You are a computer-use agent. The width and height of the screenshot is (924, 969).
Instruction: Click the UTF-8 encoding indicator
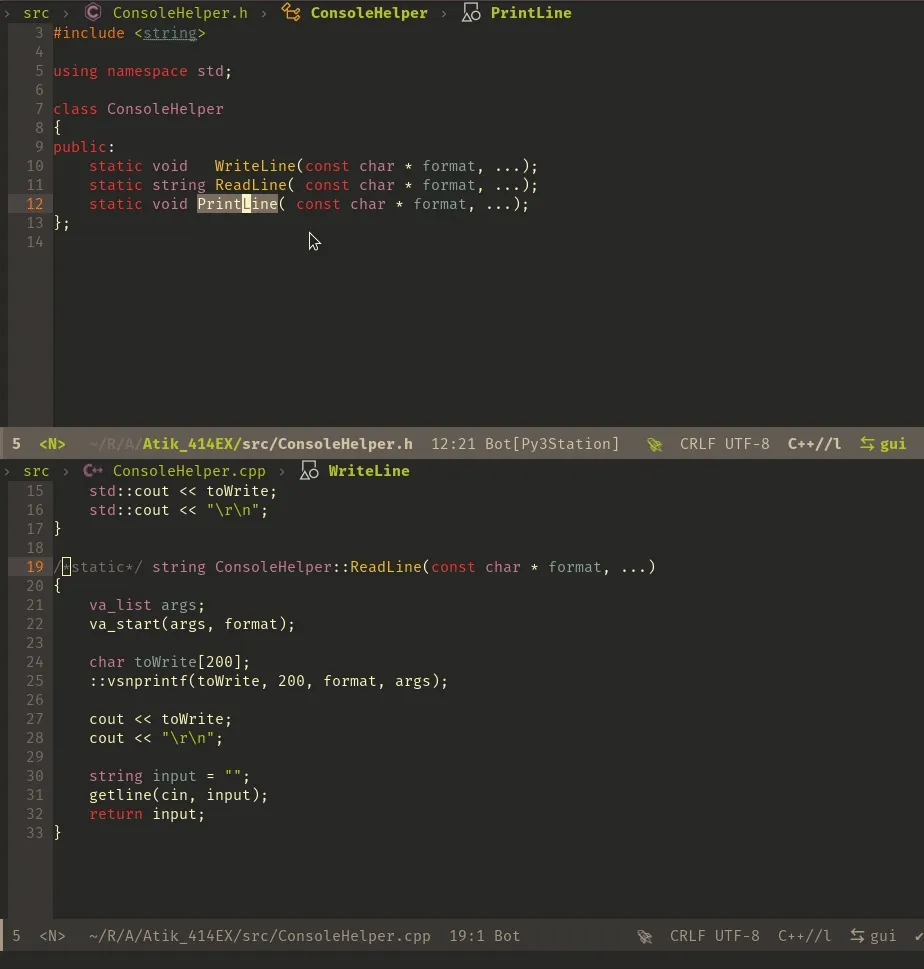(748, 443)
